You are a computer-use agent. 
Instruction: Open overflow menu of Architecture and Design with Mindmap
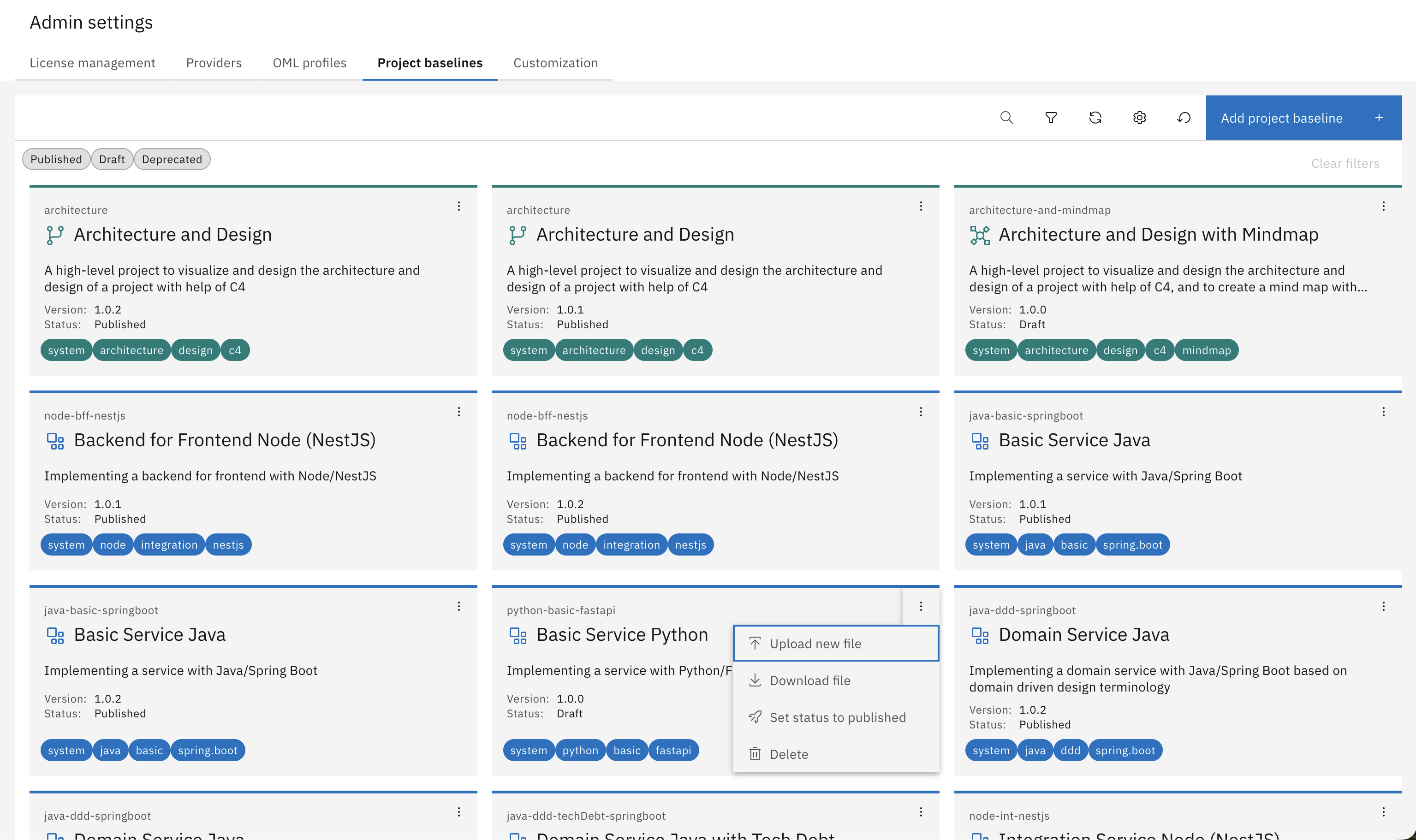[1383, 206]
